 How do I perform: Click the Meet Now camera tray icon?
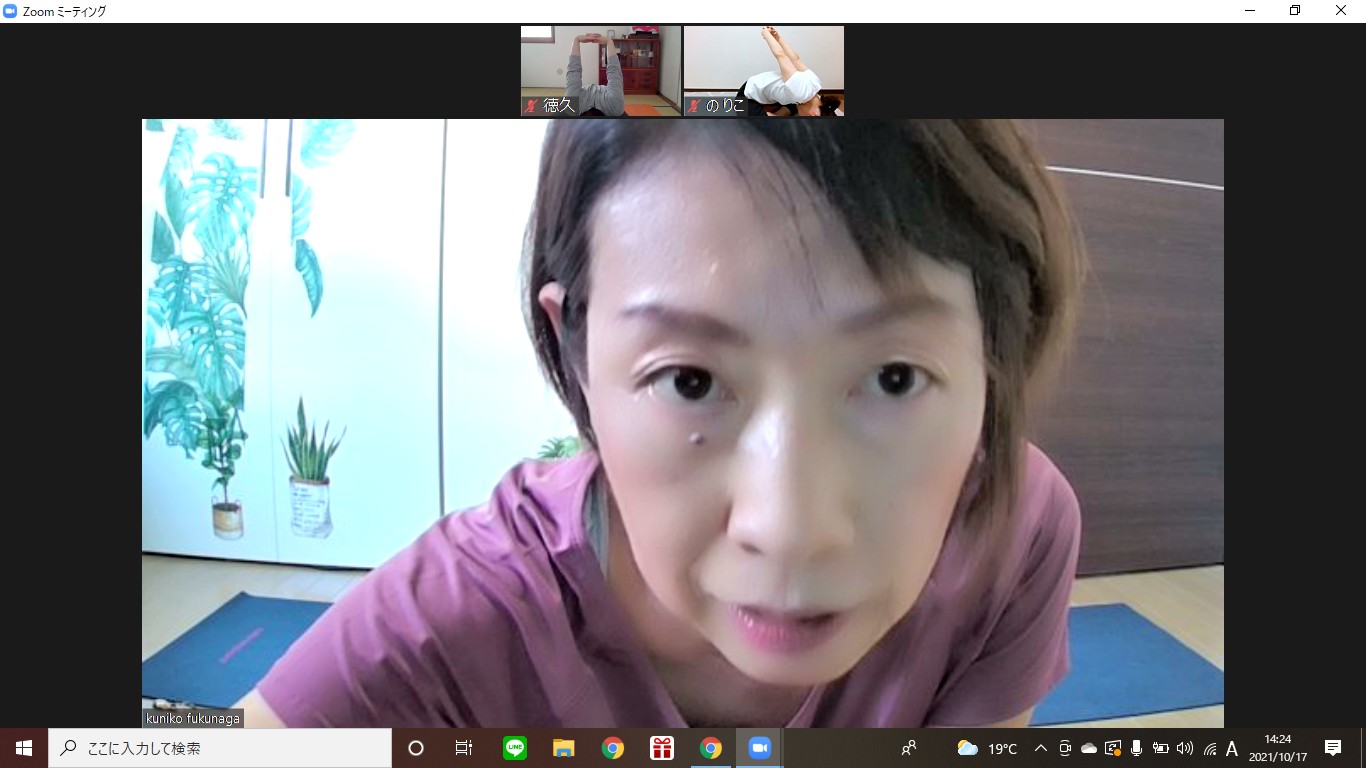(x=1065, y=748)
